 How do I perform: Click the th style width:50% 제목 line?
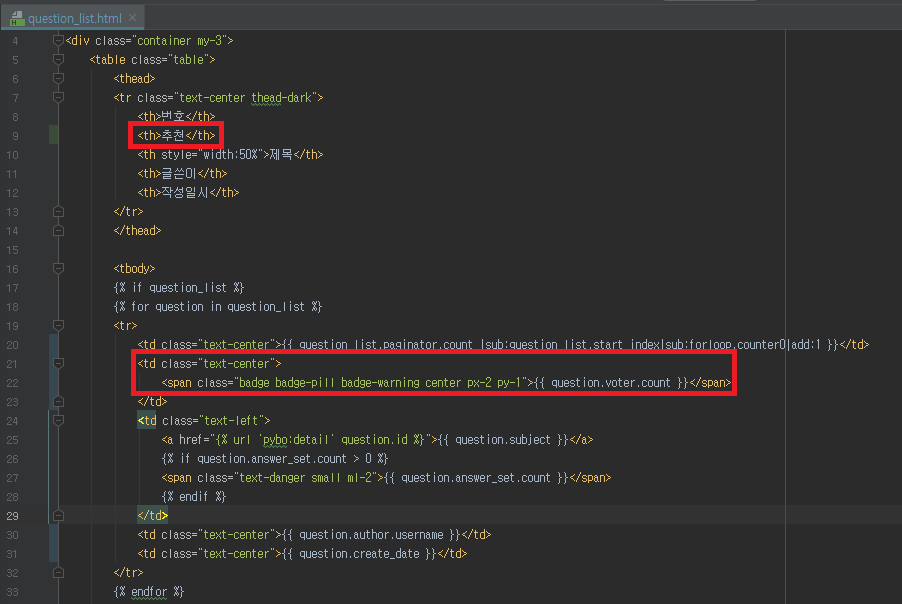pos(230,155)
